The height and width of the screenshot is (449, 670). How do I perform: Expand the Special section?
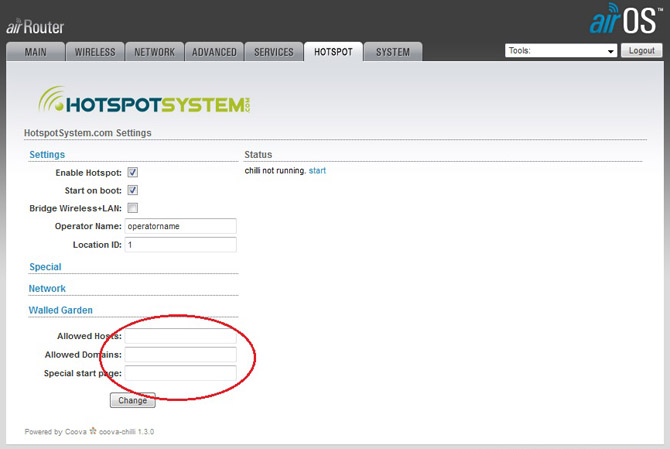pos(45,267)
